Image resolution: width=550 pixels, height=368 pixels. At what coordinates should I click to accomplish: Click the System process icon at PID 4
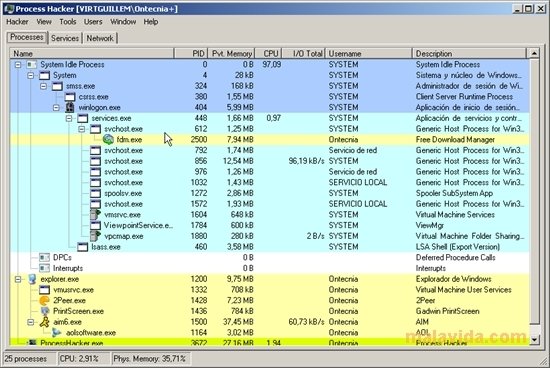[x=44, y=75]
